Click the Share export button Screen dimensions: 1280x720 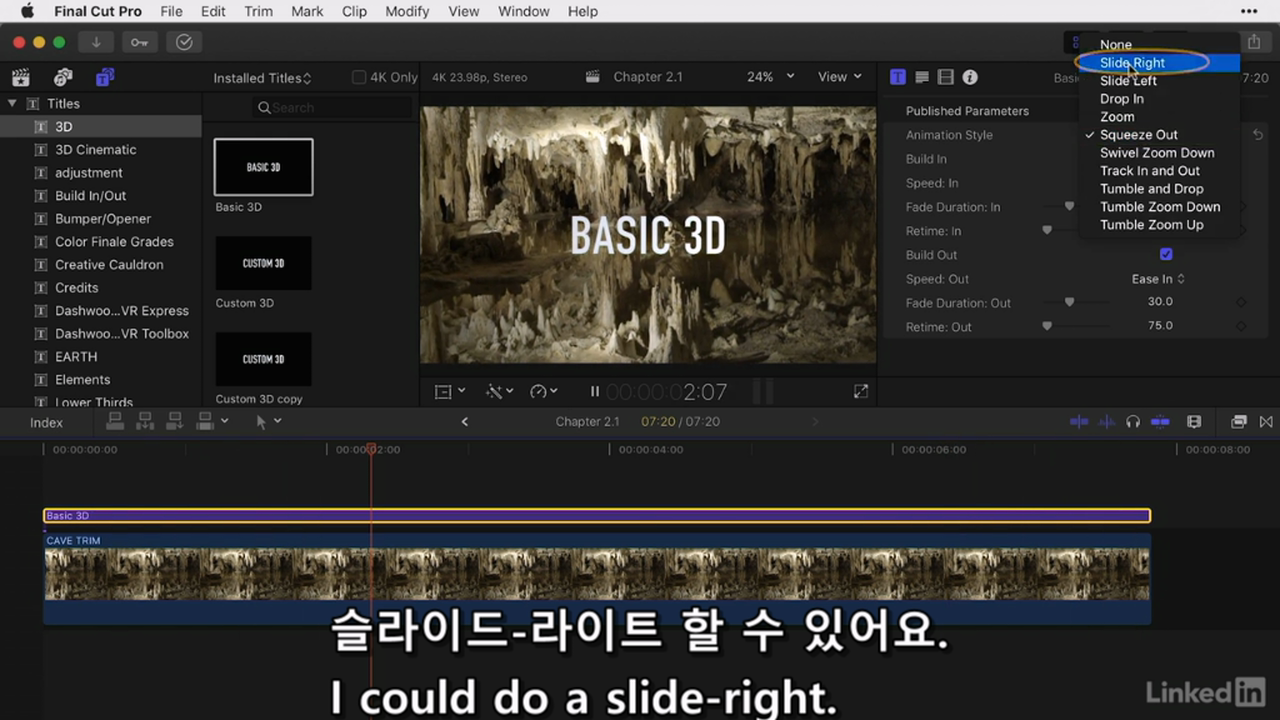pos(1254,42)
